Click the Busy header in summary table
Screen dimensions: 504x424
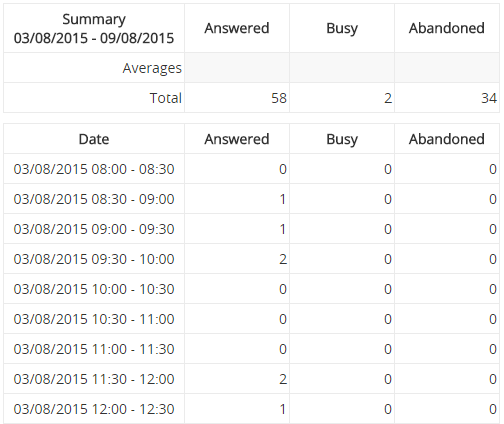[342, 28]
